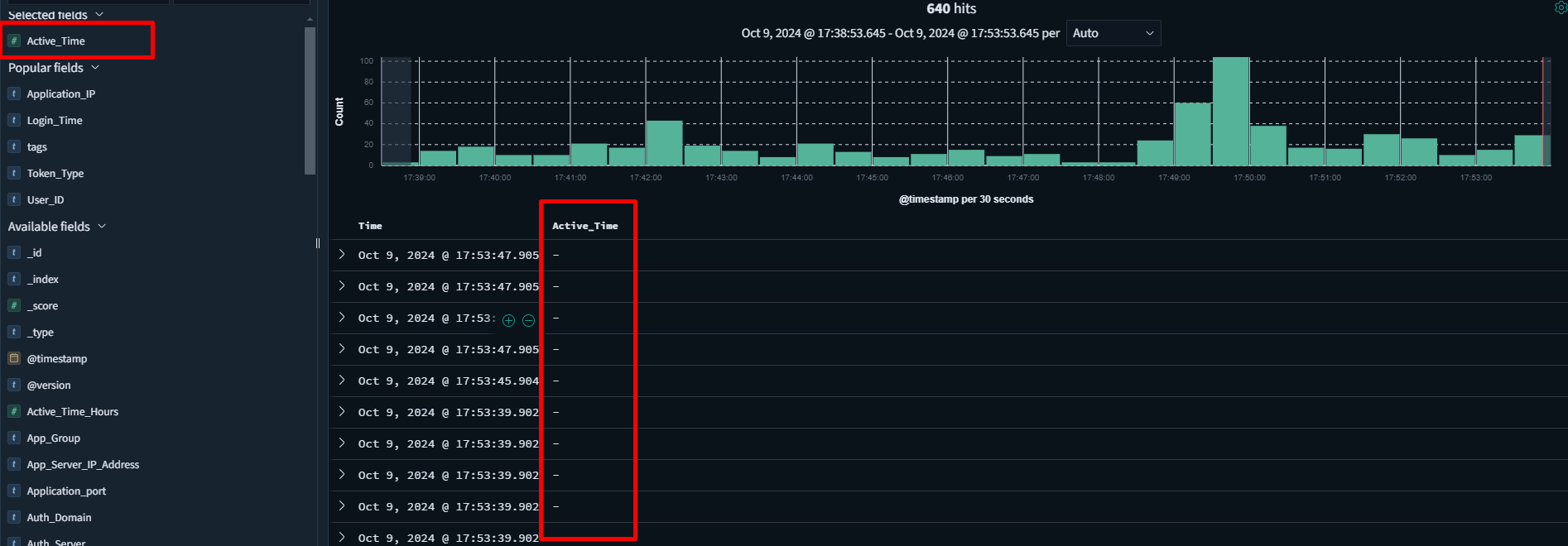The height and width of the screenshot is (546, 1568).
Task: Click the type icon beside Token_Type
Action: pos(14,173)
